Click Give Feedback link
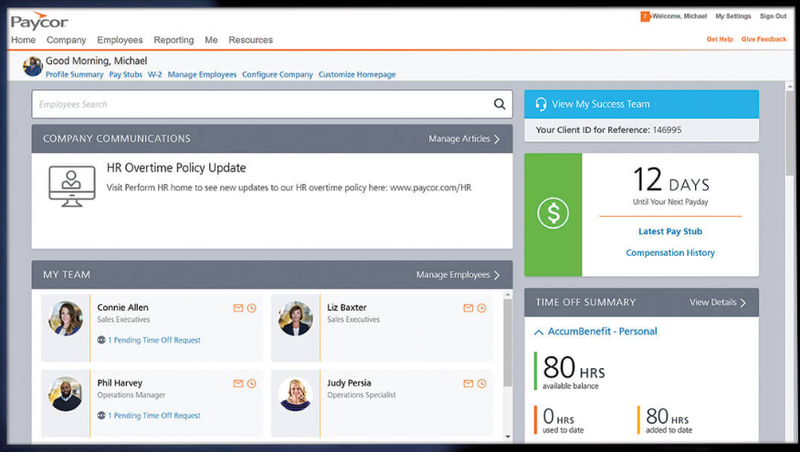This screenshot has height=452, width=800. [x=764, y=39]
